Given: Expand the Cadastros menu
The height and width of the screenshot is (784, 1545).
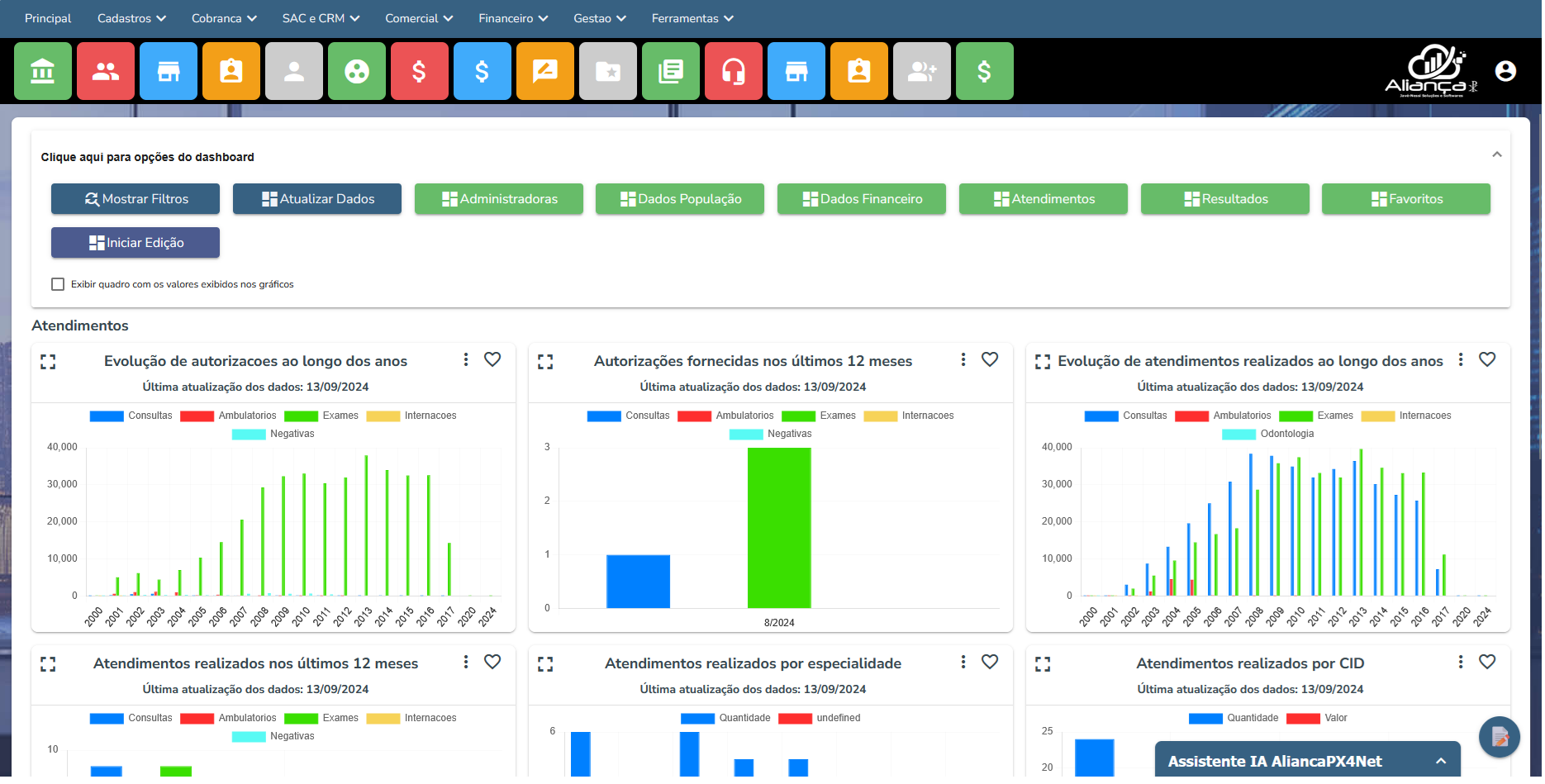Looking at the screenshot, I should pyautogui.click(x=131, y=18).
